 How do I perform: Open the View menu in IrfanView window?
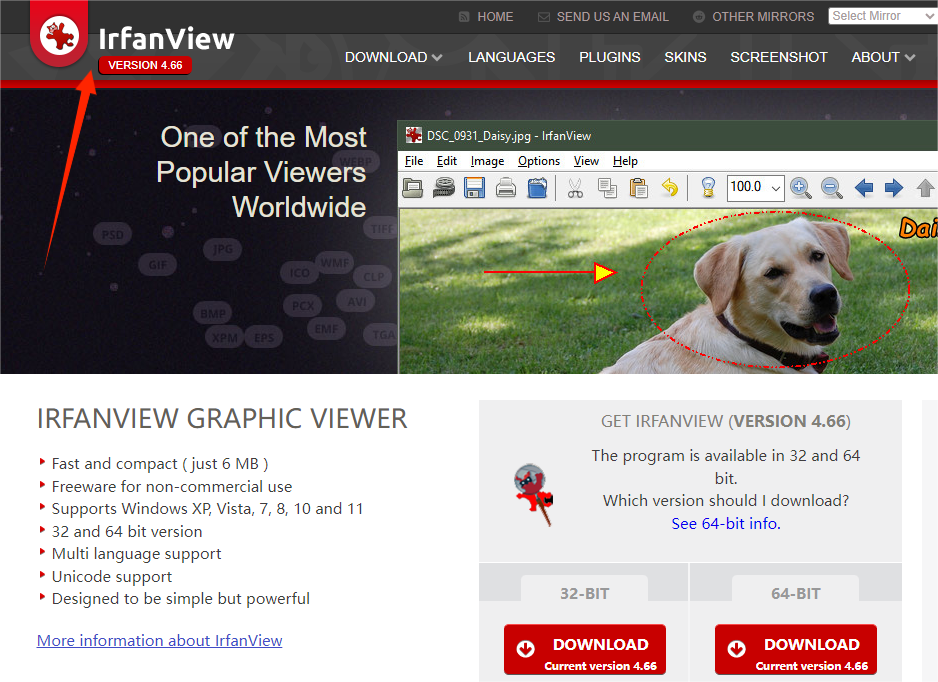[586, 161]
